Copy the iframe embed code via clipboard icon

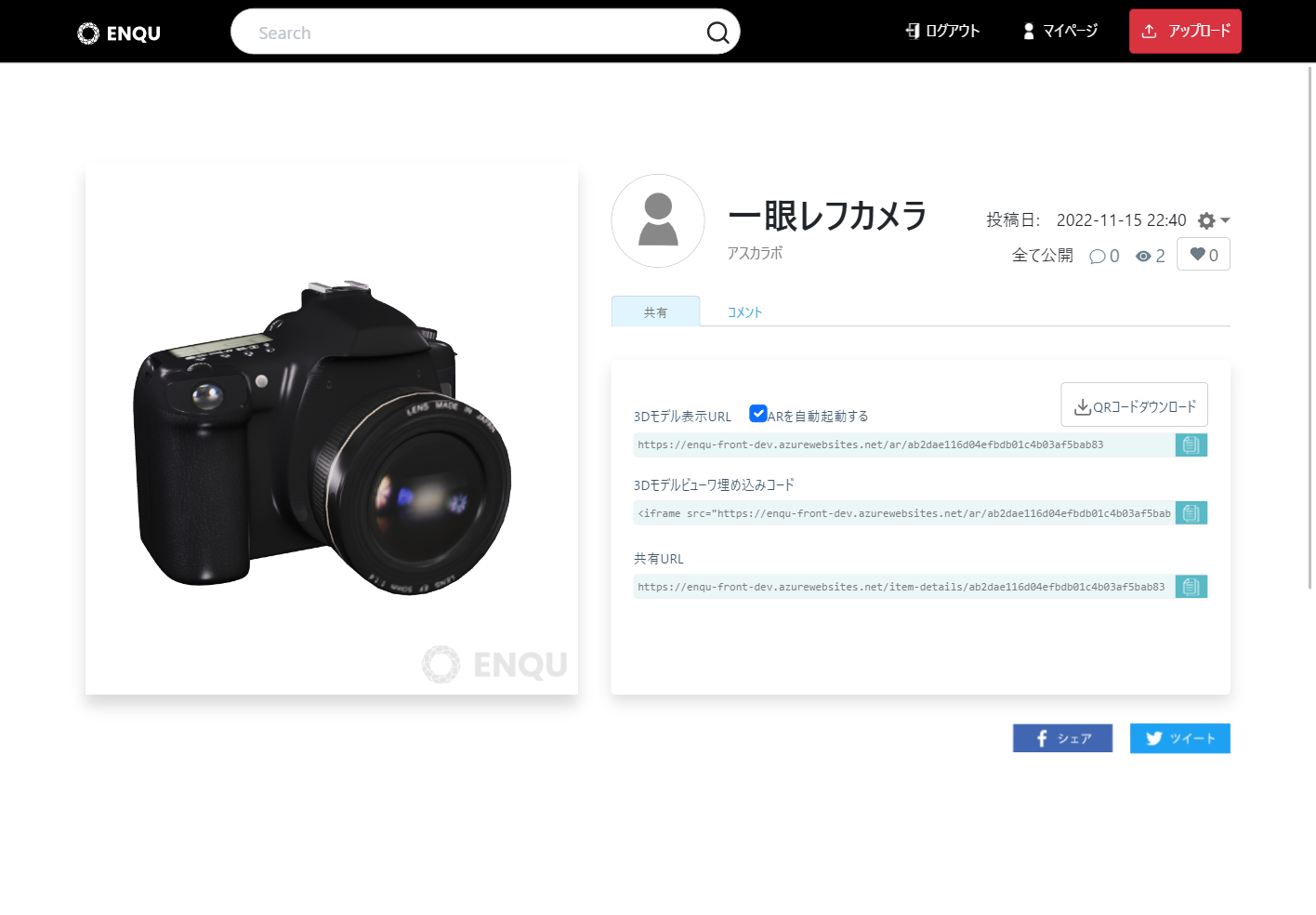pyautogui.click(x=1191, y=512)
